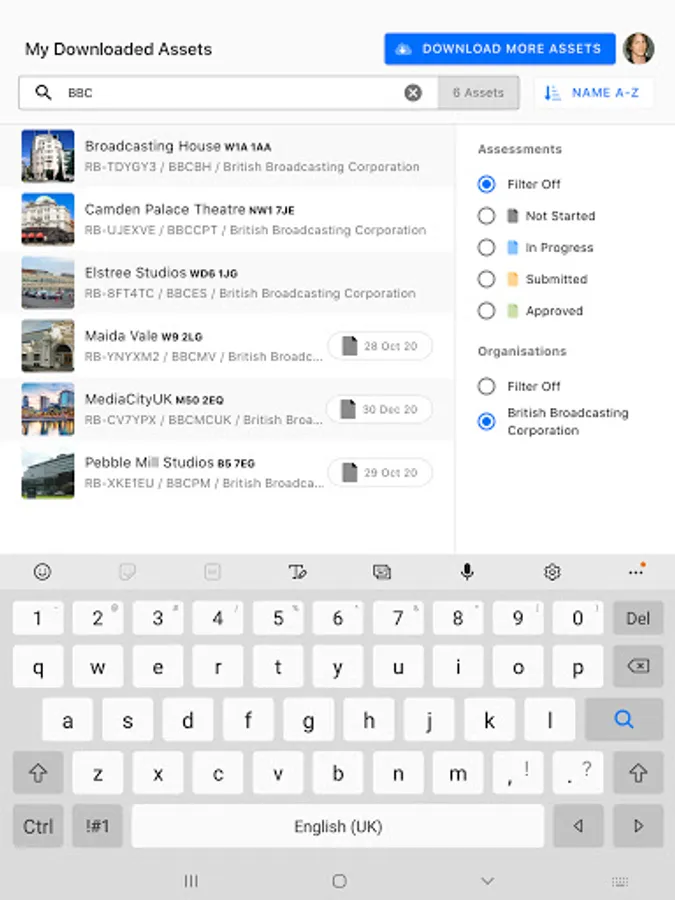Open keyboard more options dots
The image size is (675, 900).
[x=636, y=571]
